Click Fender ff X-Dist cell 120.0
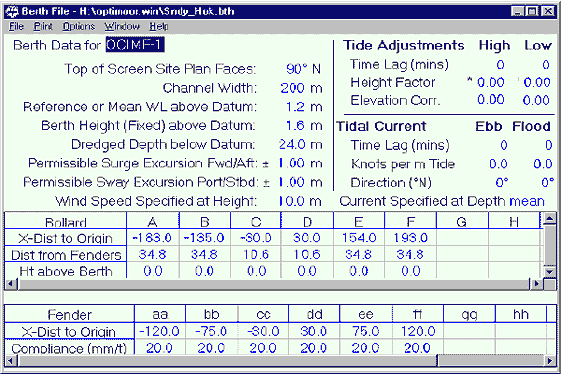The height and width of the screenshot is (374, 561). pos(418,331)
